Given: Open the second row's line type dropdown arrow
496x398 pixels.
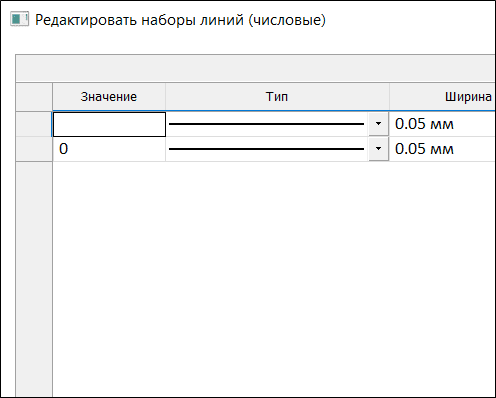Looking at the screenshot, I should pos(378,149).
